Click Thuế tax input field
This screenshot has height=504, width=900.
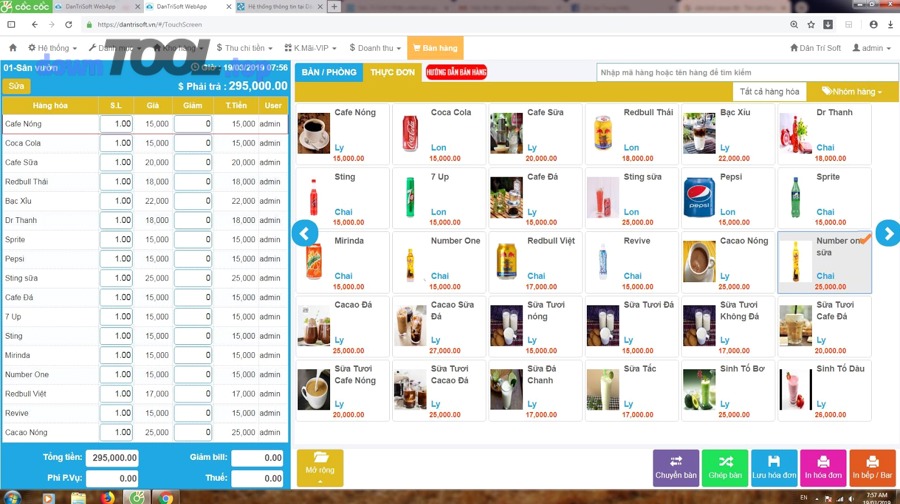[258, 478]
